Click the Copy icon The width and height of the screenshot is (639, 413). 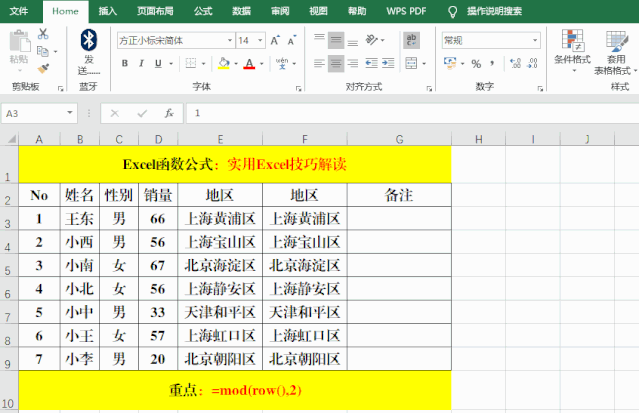[x=42, y=51]
